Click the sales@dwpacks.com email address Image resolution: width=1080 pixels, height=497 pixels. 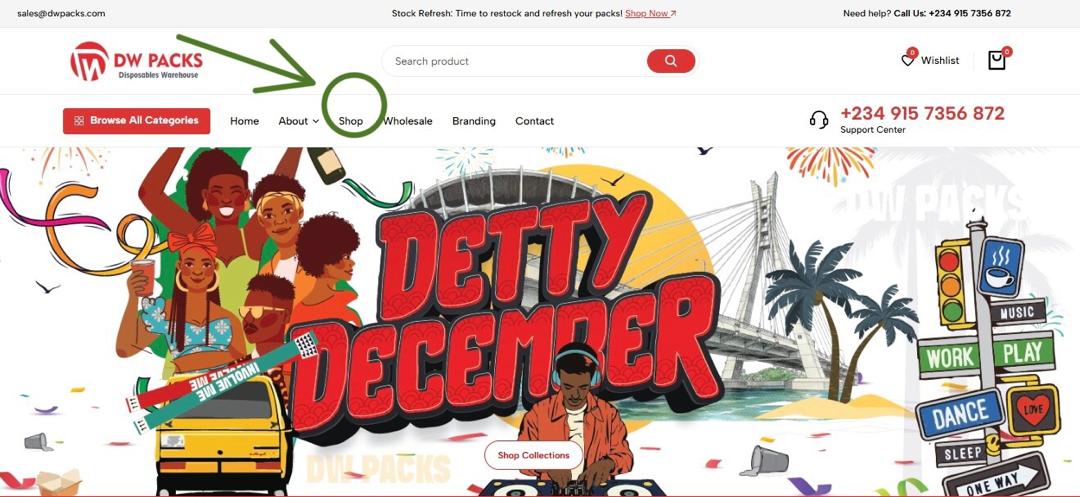click(x=61, y=13)
